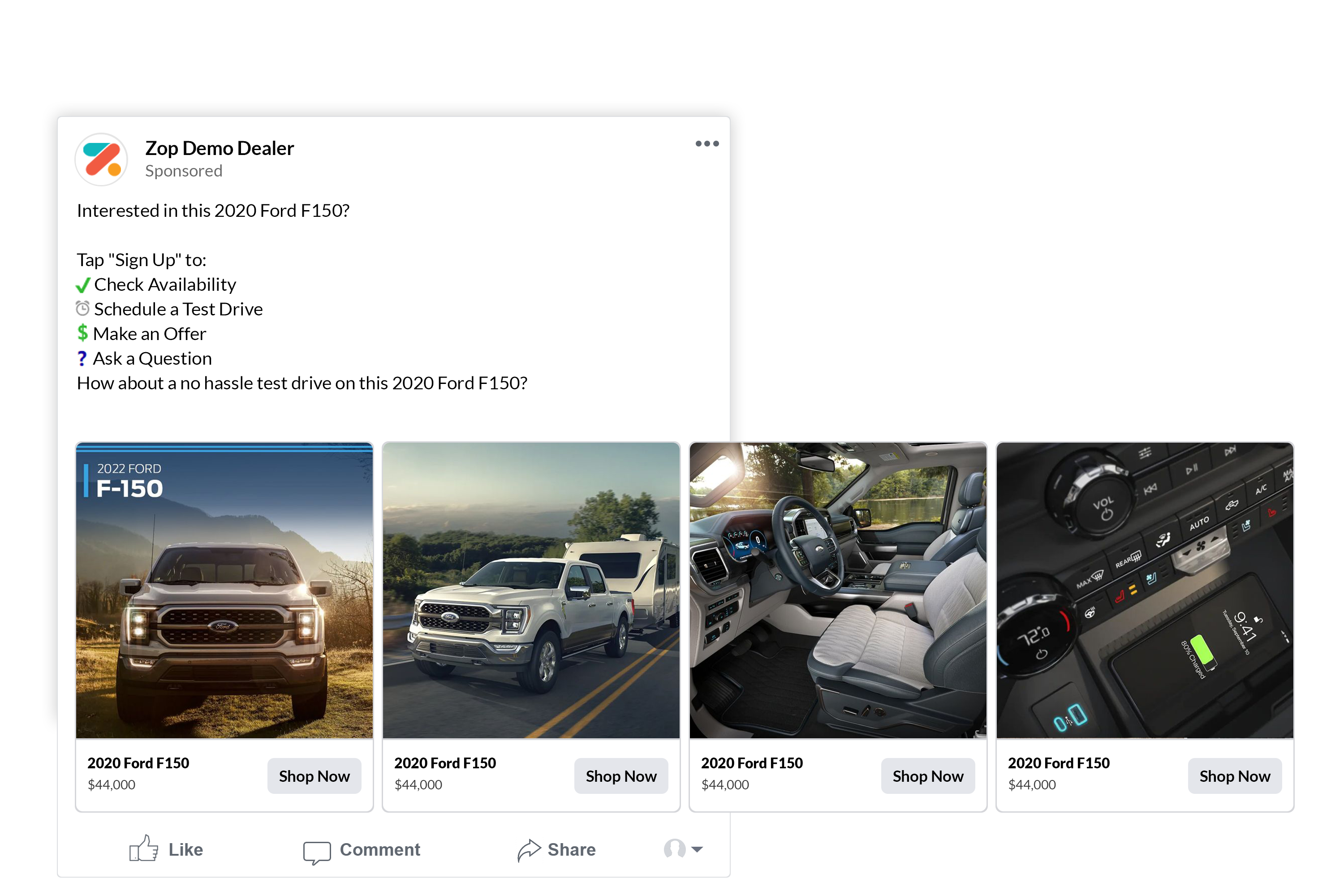1344x896 pixels.
Task: Click the thumbs-up Like icon
Action: tap(143, 849)
